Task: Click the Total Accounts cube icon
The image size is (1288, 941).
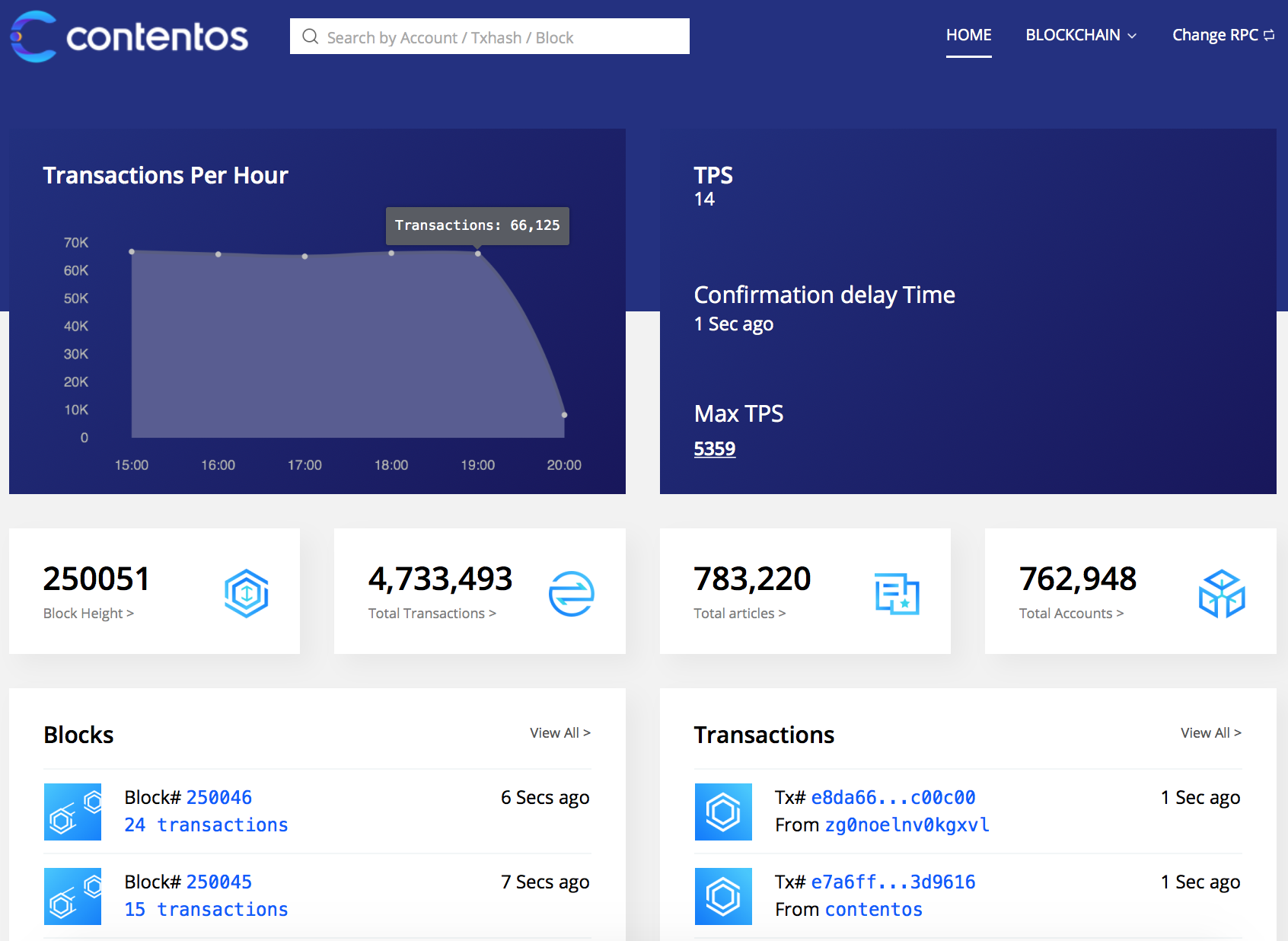Action: point(1222,593)
